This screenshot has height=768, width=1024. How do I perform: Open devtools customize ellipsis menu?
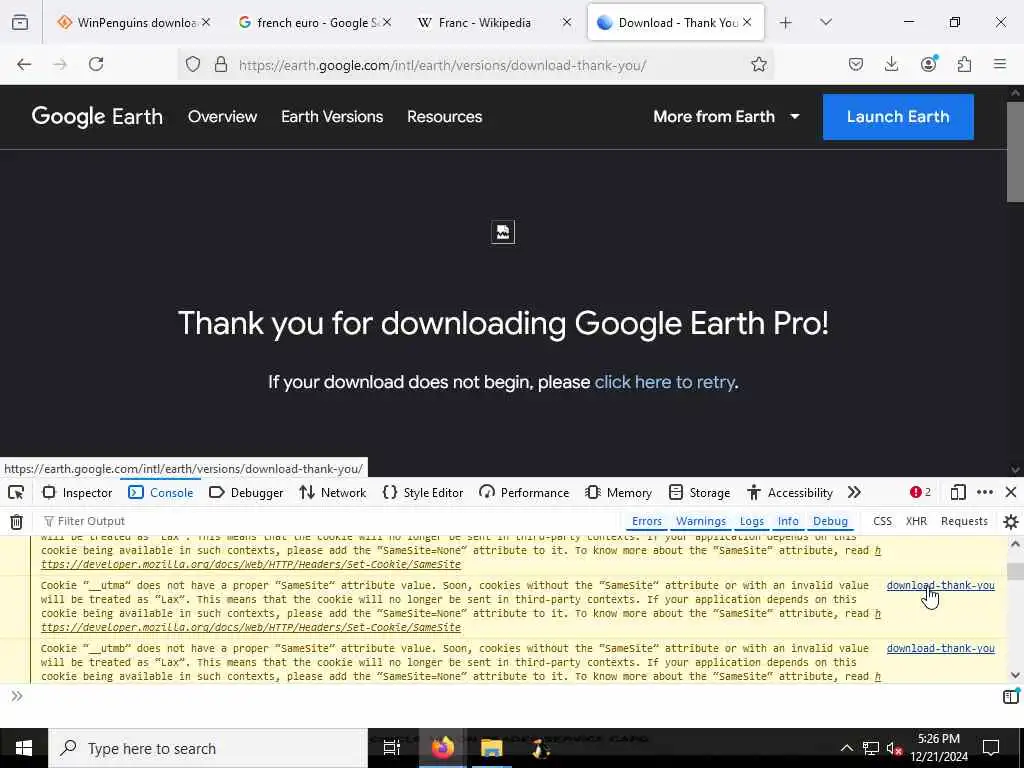[985, 492]
